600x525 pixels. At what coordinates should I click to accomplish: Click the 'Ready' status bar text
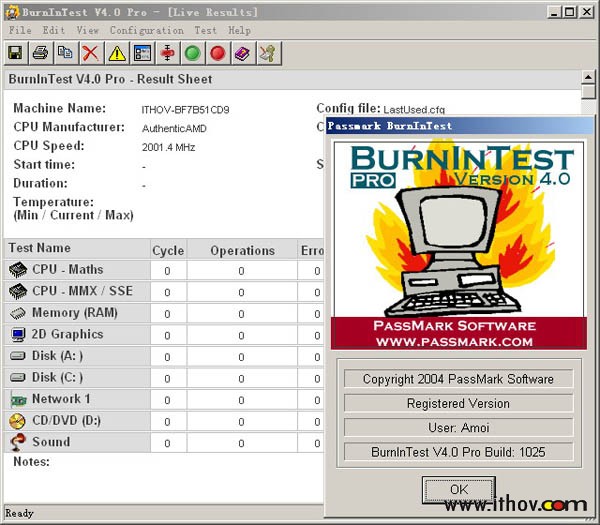point(20,513)
